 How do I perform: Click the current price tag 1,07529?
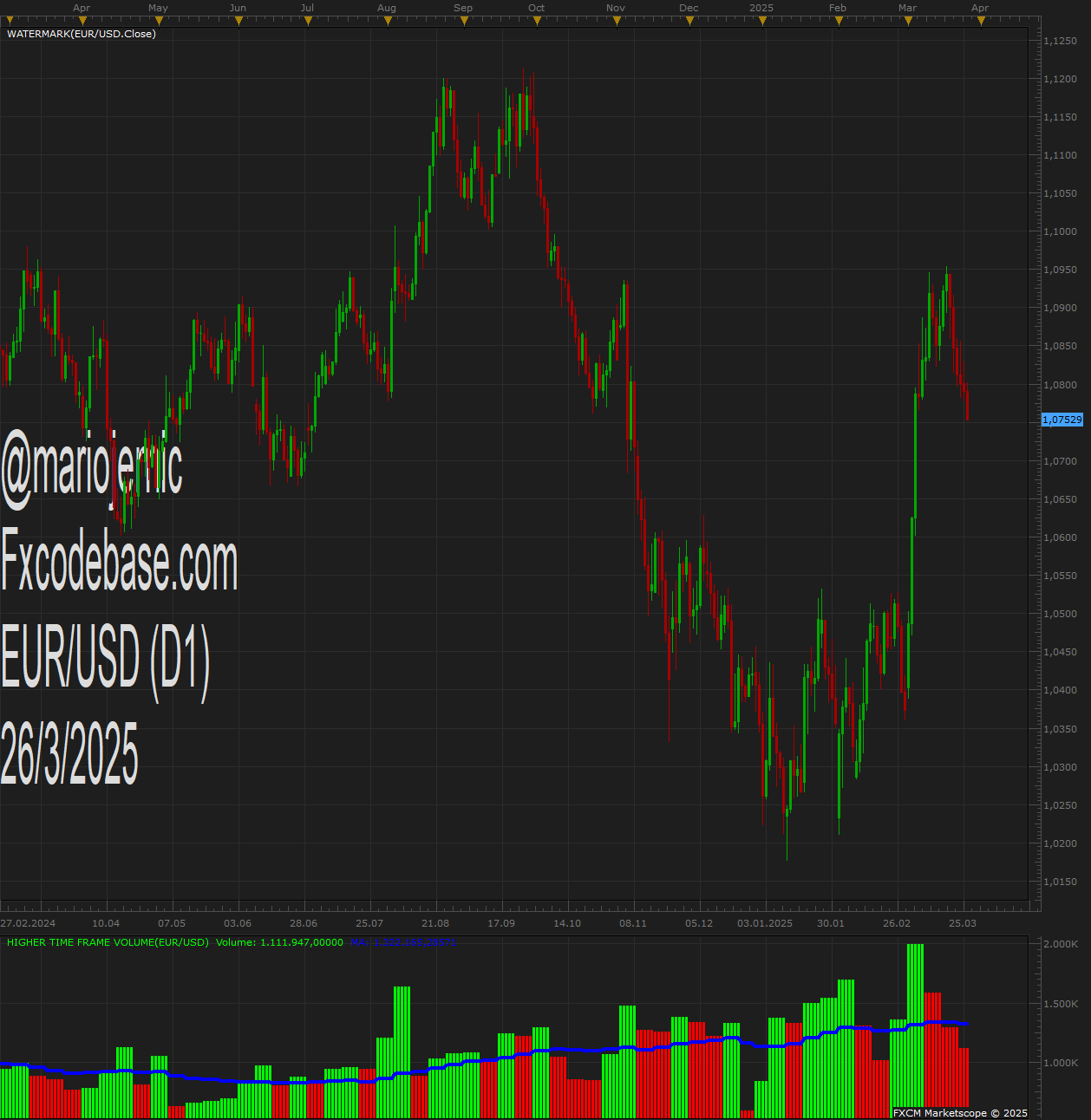pyautogui.click(x=1062, y=420)
